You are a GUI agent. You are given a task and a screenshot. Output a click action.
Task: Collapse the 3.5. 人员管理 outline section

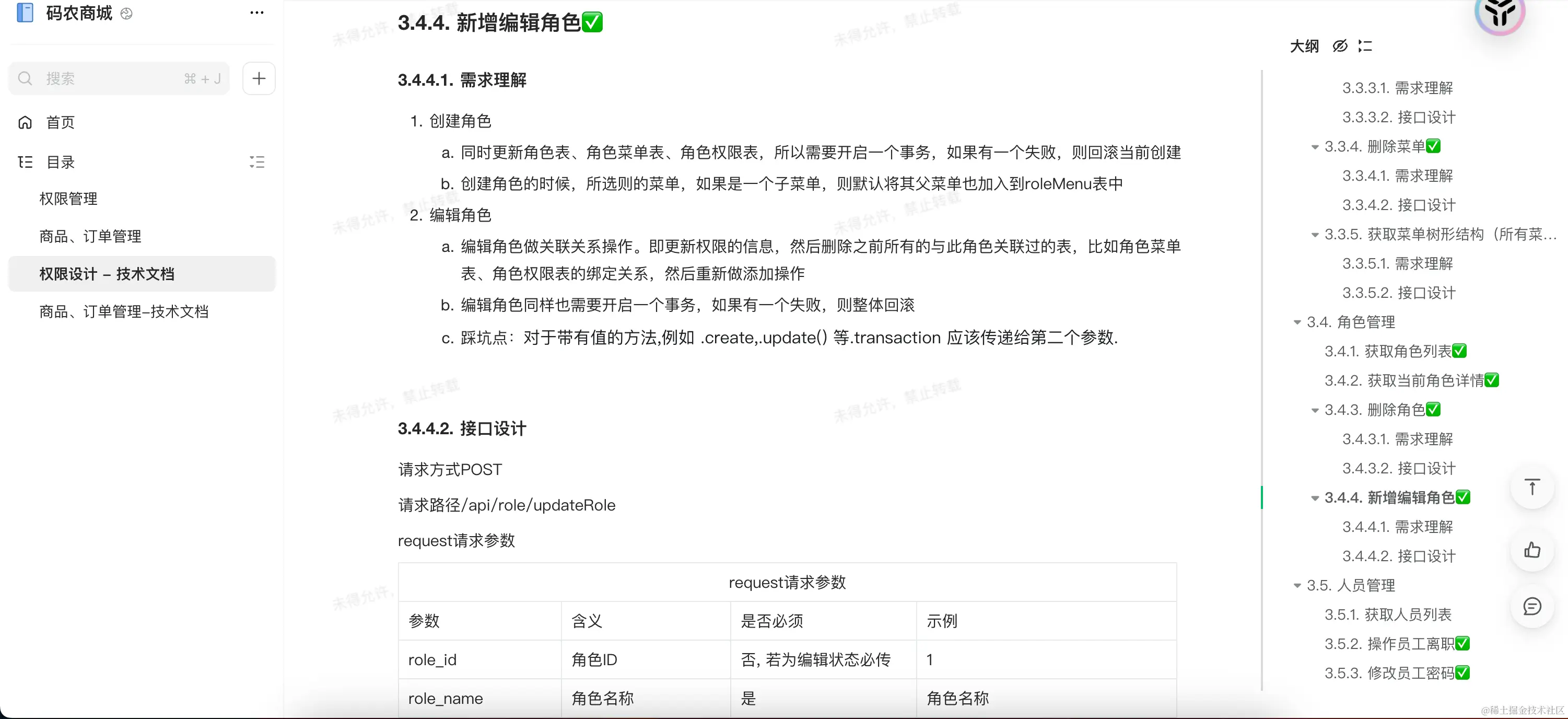click(x=1297, y=586)
